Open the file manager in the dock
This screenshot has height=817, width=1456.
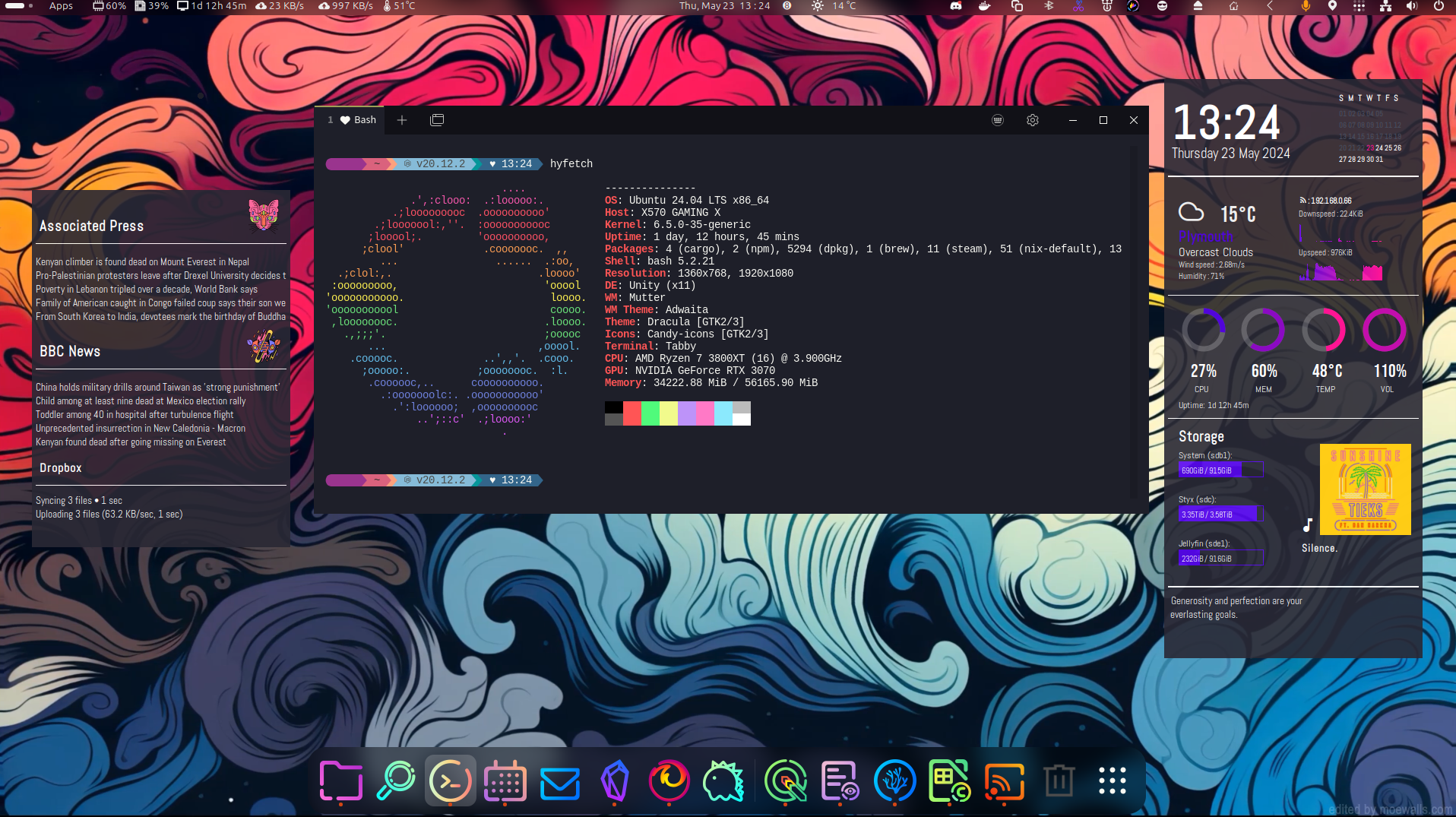(x=340, y=781)
